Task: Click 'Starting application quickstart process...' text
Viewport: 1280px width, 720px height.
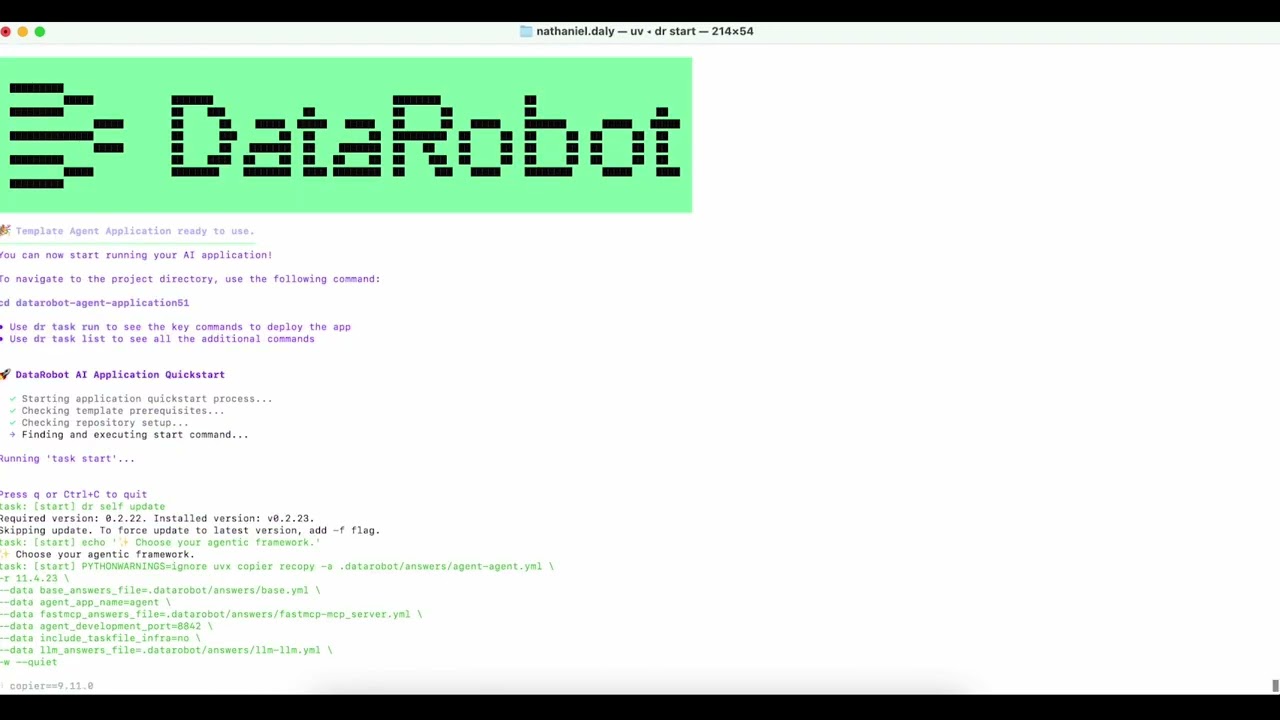Action: pos(147,399)
